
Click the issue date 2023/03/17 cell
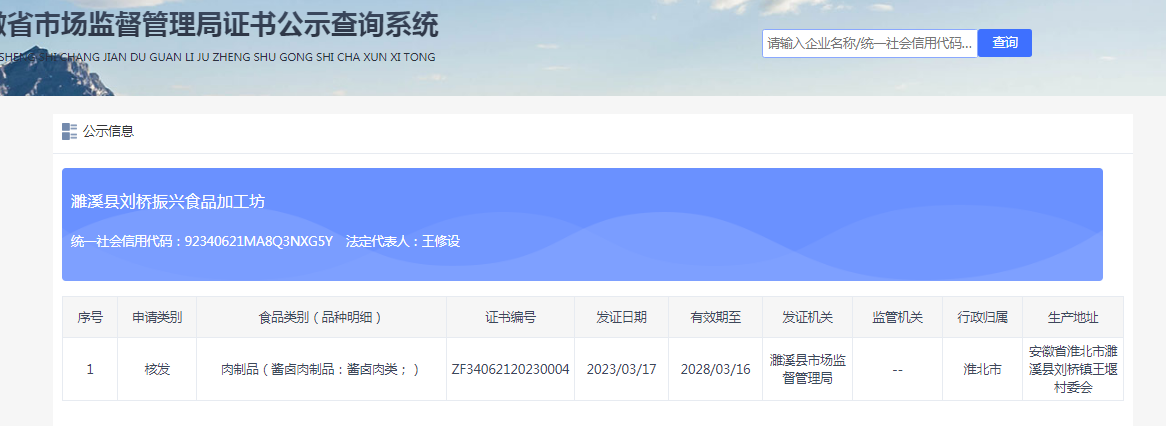(621, 369)
